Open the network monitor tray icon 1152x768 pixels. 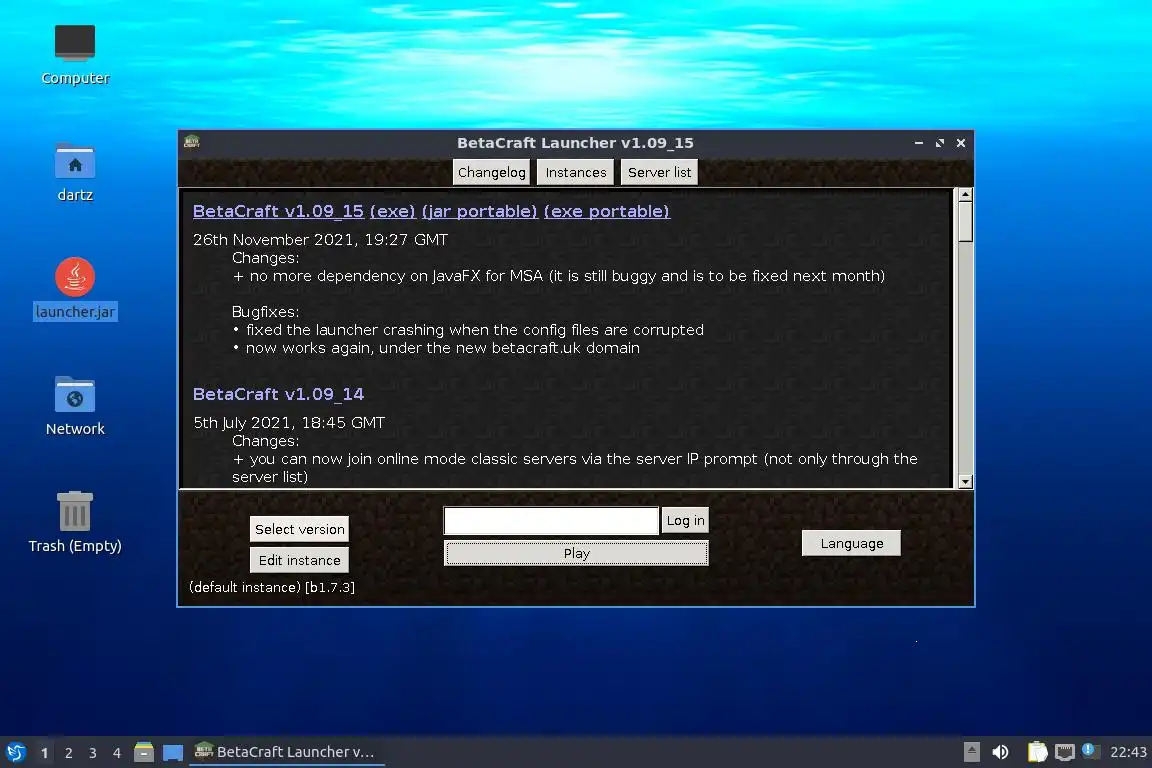pyautogui.click(x=1065, y=752)
